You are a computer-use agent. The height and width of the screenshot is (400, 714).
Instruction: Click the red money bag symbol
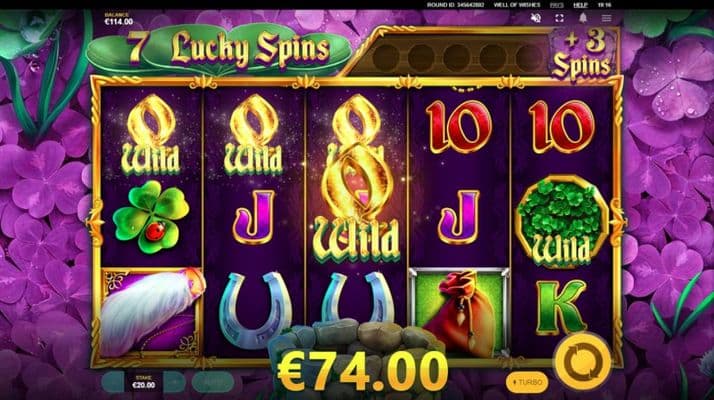point(459,313)
